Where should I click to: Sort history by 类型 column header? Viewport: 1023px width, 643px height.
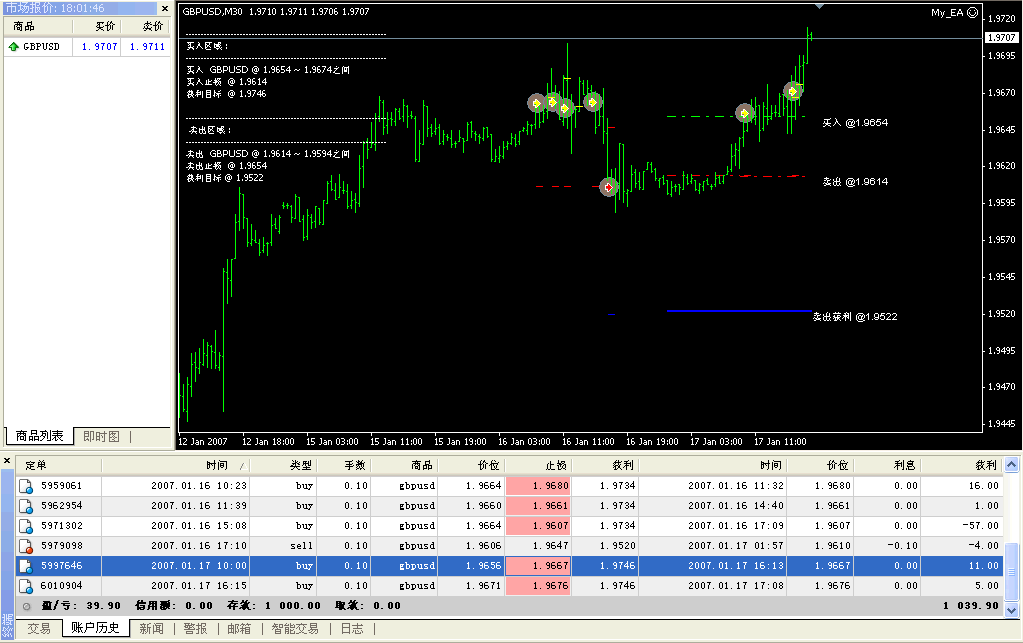click(282, 466)
